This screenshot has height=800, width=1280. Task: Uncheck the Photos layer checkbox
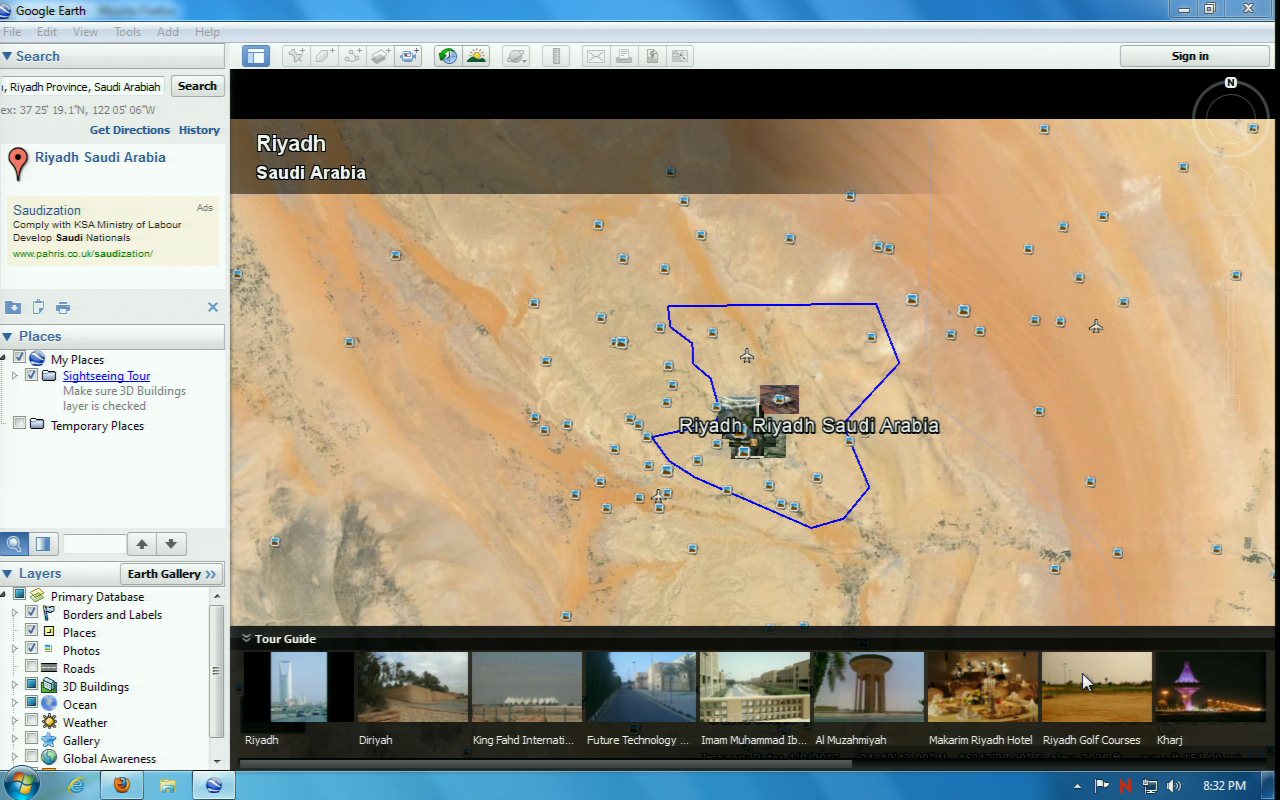pos(32,649)
